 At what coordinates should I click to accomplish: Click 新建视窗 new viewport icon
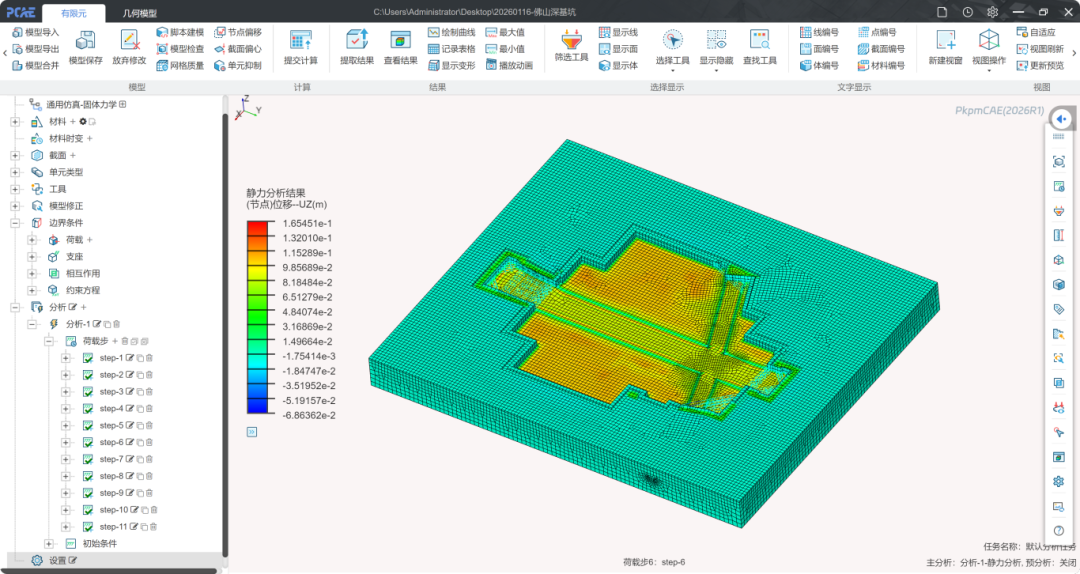[x=945, y=40]
